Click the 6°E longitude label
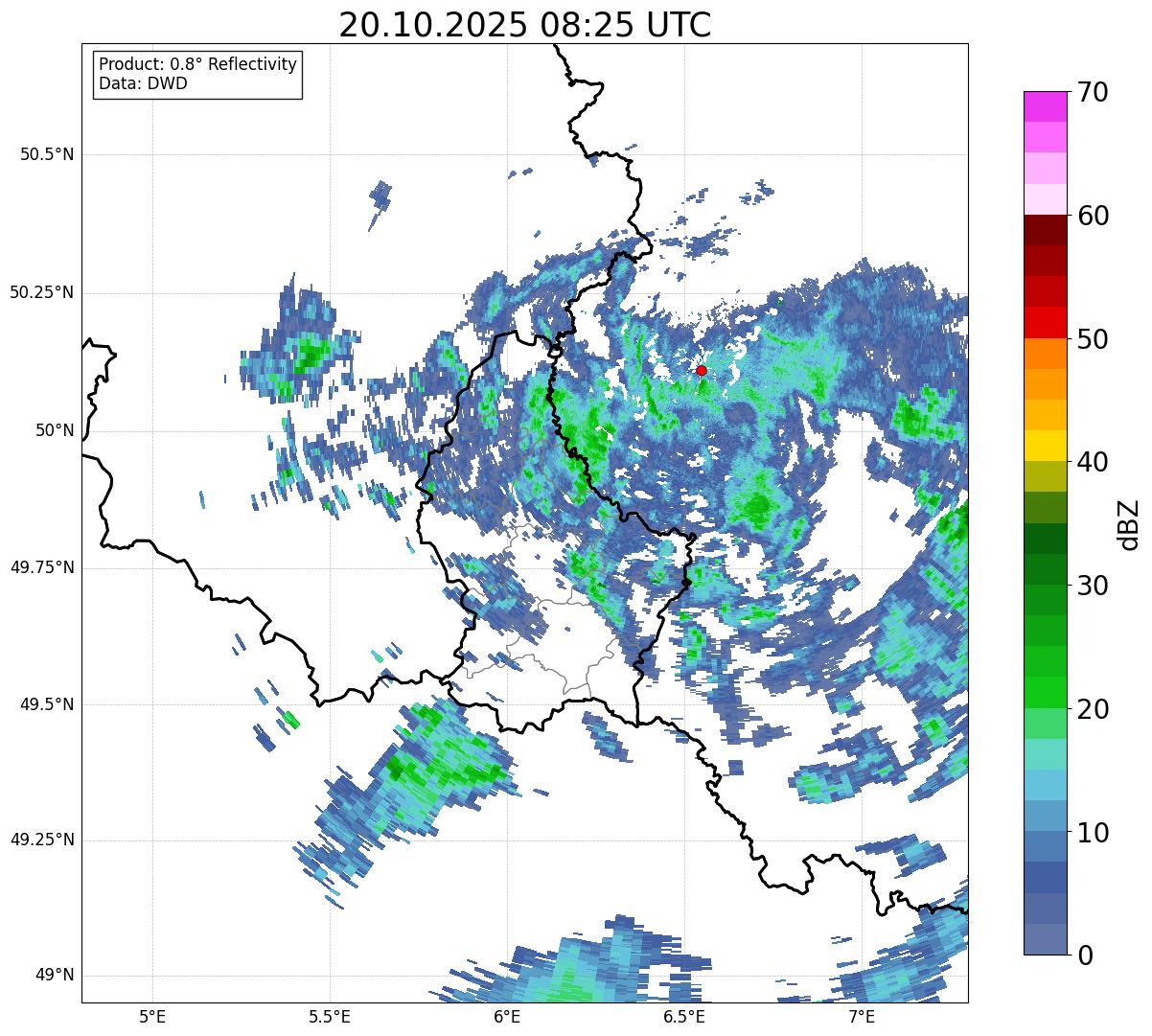 (x=507, y=1017)
